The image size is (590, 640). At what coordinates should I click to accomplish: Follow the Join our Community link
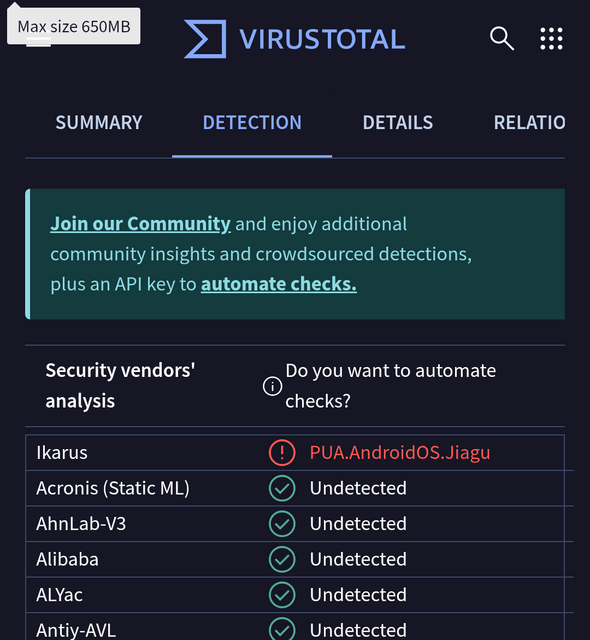pos(140,224)
